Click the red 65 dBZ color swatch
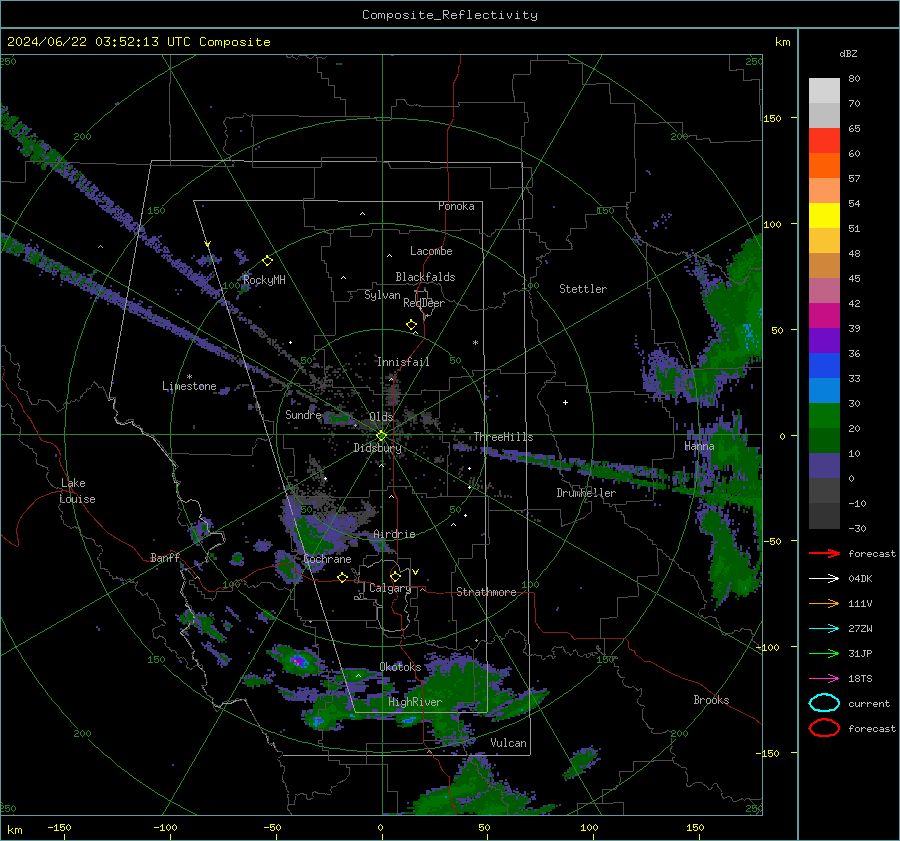Image resolution: width=900 pixels, height=841 pixels. coord(824,141)
